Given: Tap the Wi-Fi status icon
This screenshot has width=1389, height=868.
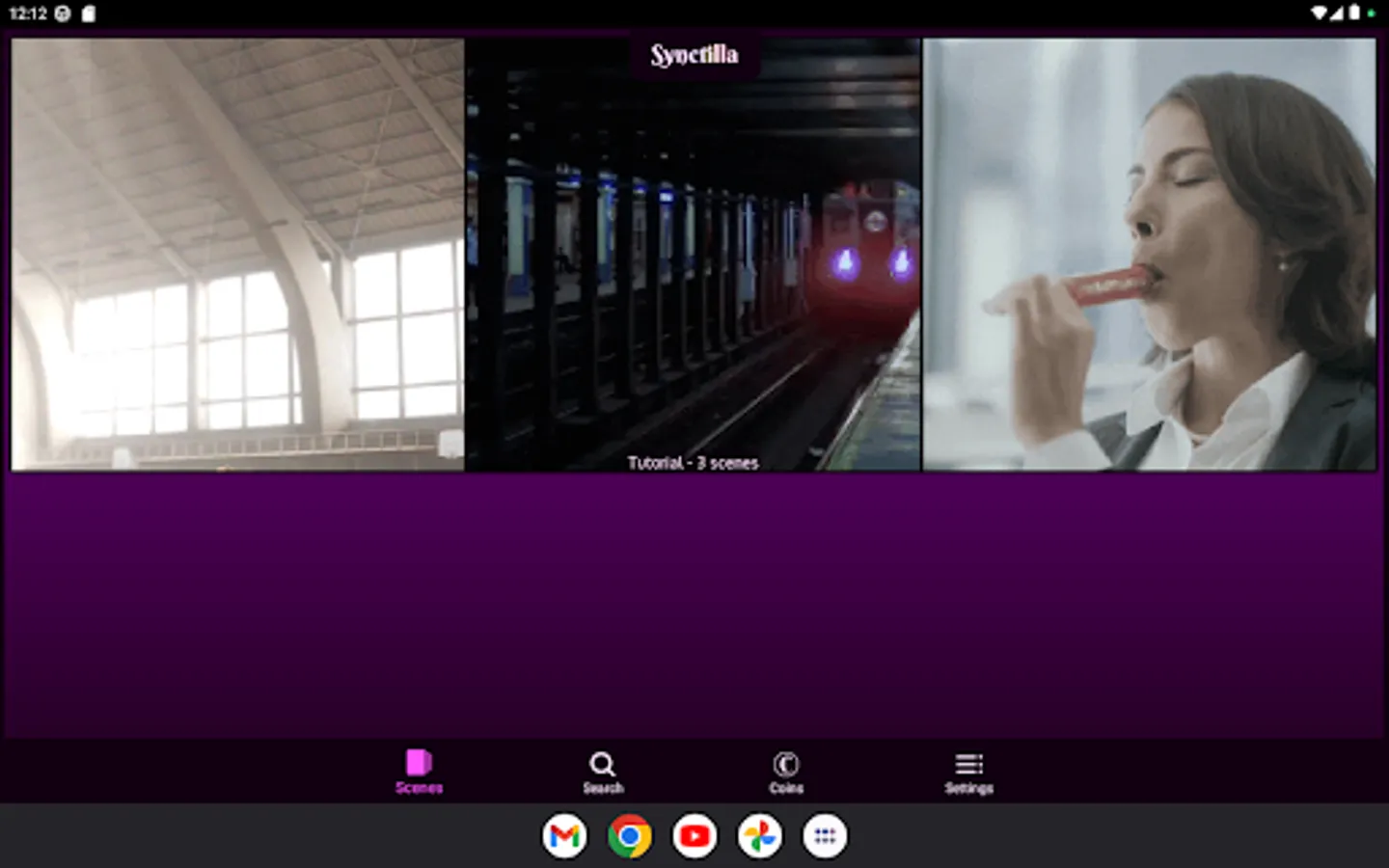Looking at the screenshot, I should click(x=1319, y=13).
